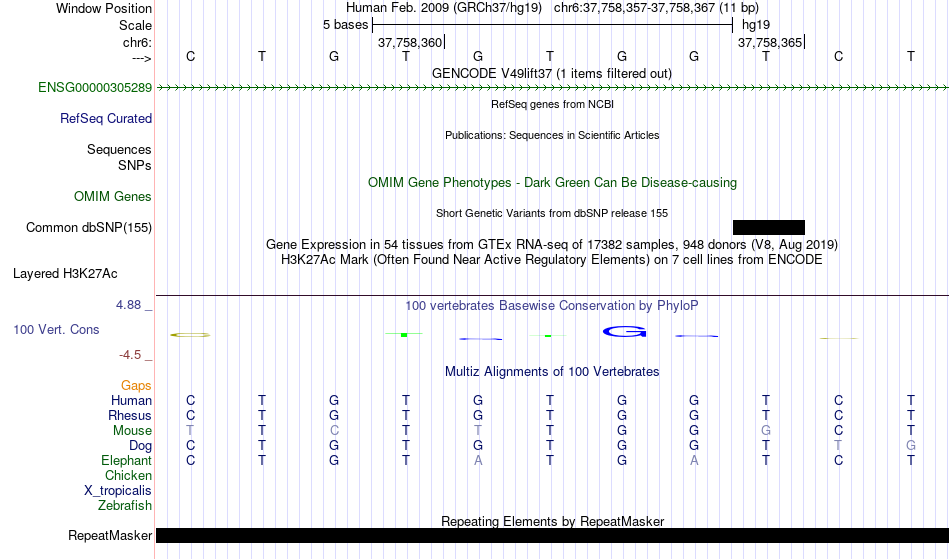Click the Human species label

coord(131,401)
